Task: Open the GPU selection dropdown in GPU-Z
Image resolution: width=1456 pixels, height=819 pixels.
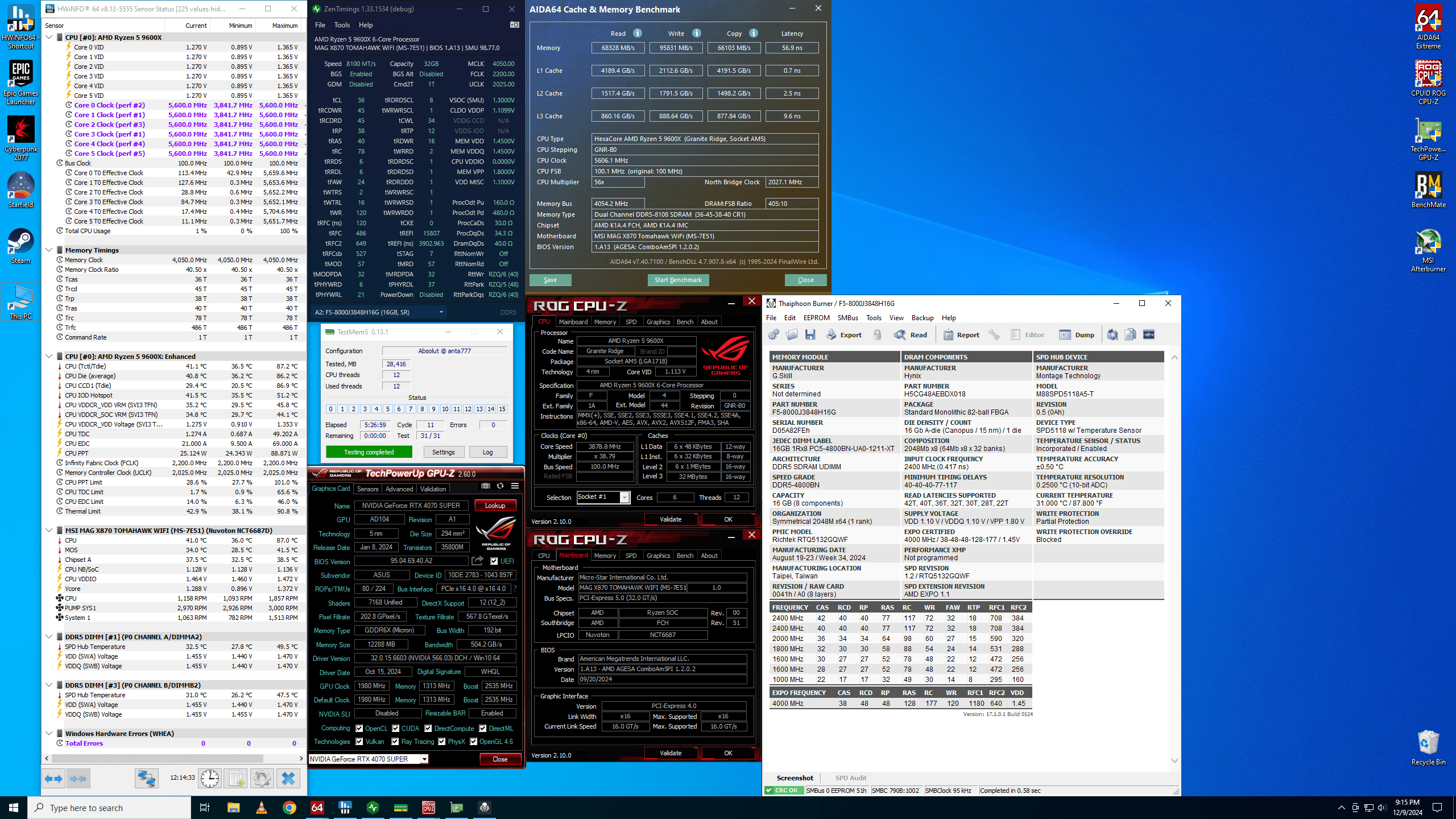Action: coord(424,759)
